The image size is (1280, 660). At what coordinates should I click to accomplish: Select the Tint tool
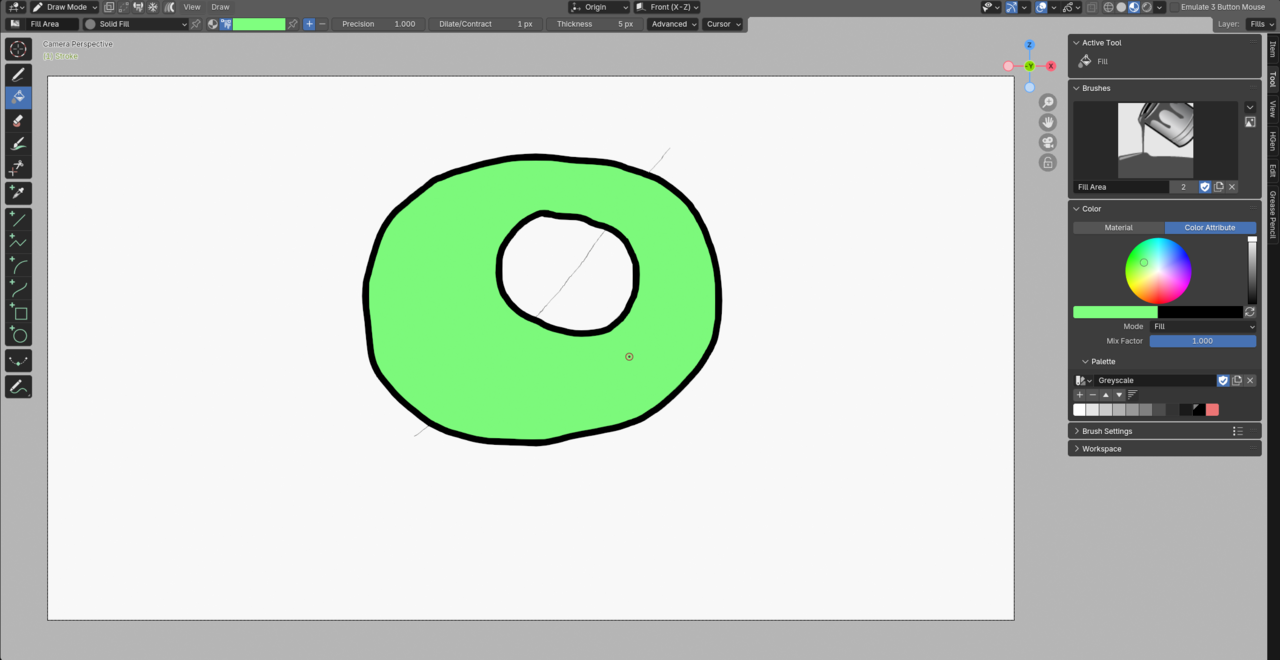coord(18,143)
